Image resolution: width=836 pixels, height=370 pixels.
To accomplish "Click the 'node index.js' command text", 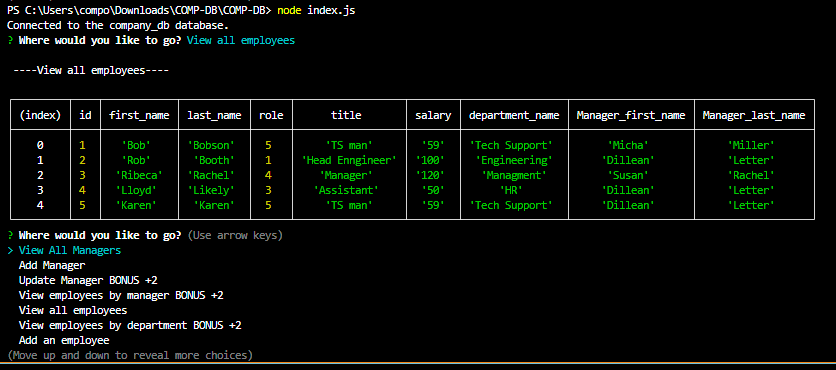I will 316,10.
